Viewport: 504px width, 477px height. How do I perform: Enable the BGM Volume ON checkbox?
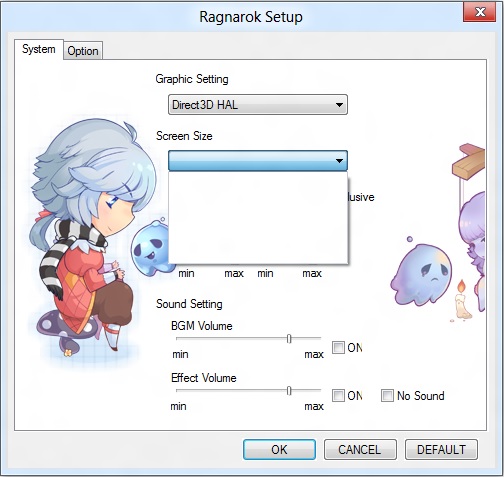(338, 347)
